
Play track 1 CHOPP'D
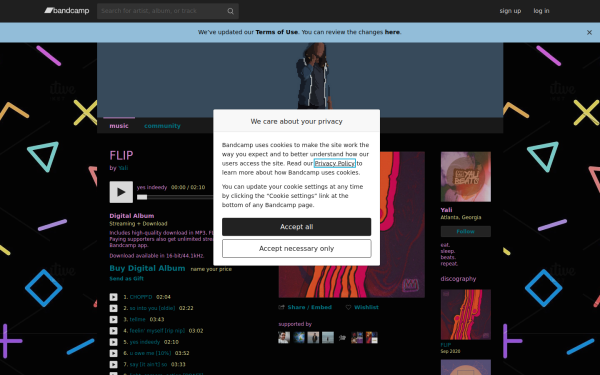pos(114,297)
